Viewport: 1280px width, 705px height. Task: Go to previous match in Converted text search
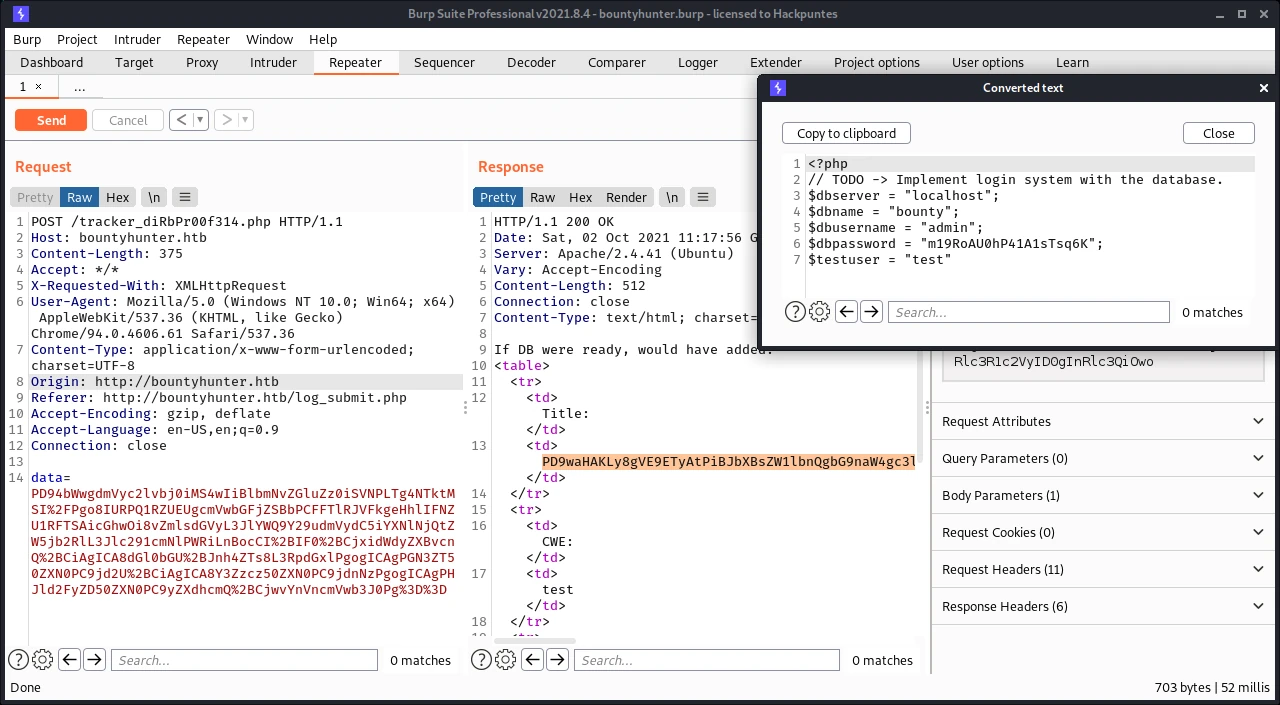[x=846, y=312]
